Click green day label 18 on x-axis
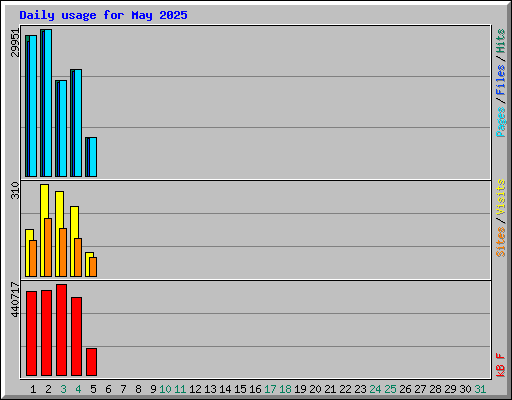Viewport: 512px width, 400px height. point(285,389)
